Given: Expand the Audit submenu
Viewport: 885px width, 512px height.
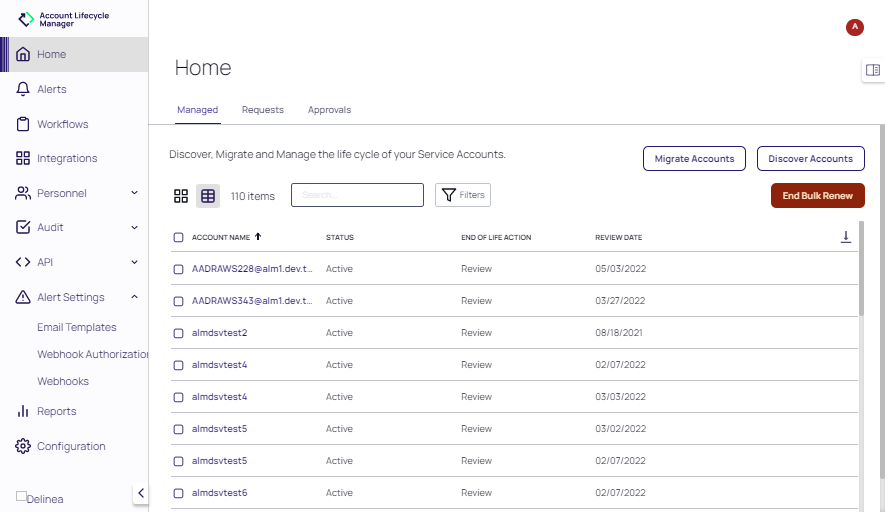Looking at the screenshot, I should point(134,227).
